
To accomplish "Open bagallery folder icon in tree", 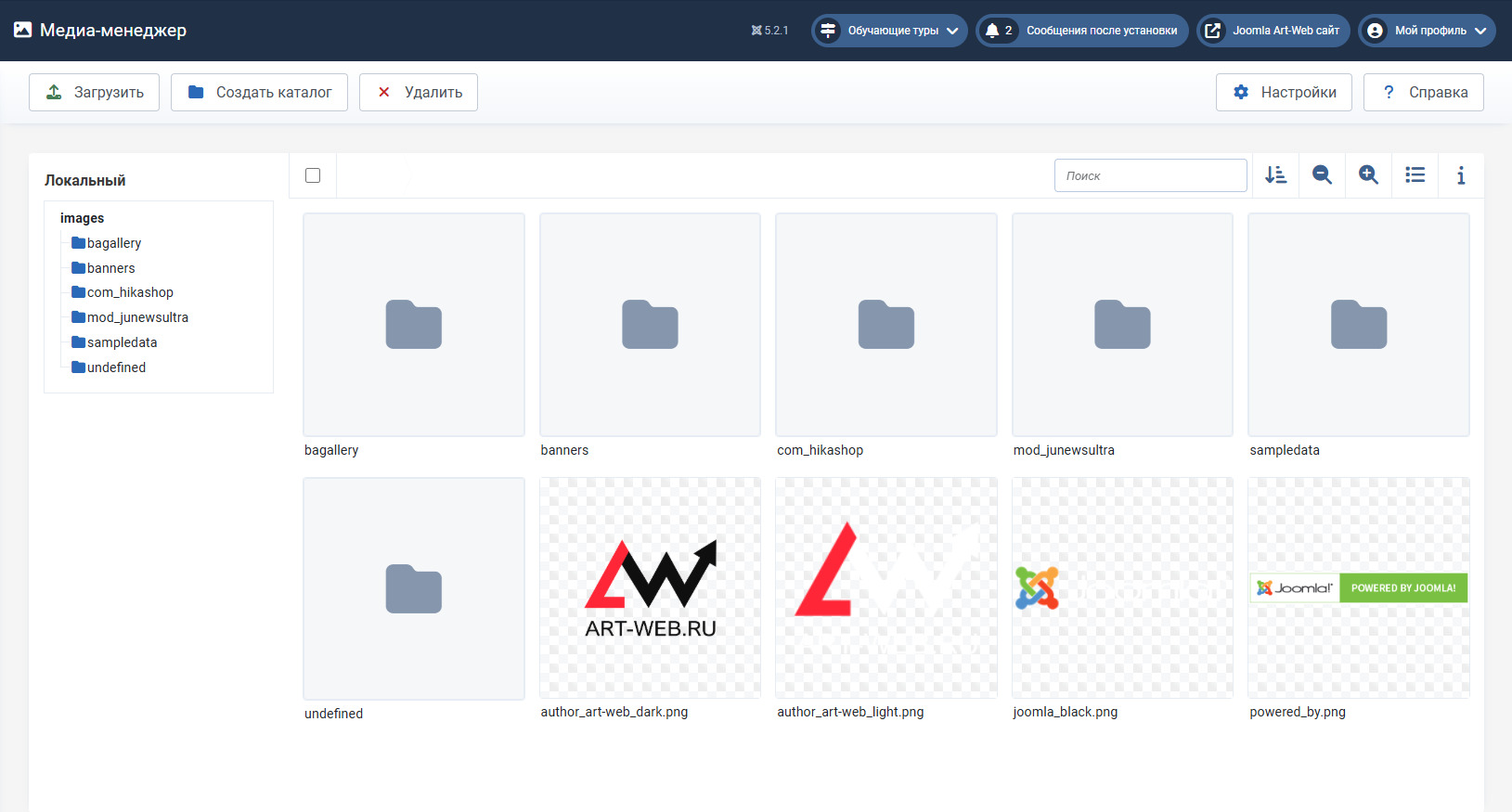I will pos(79,243).
